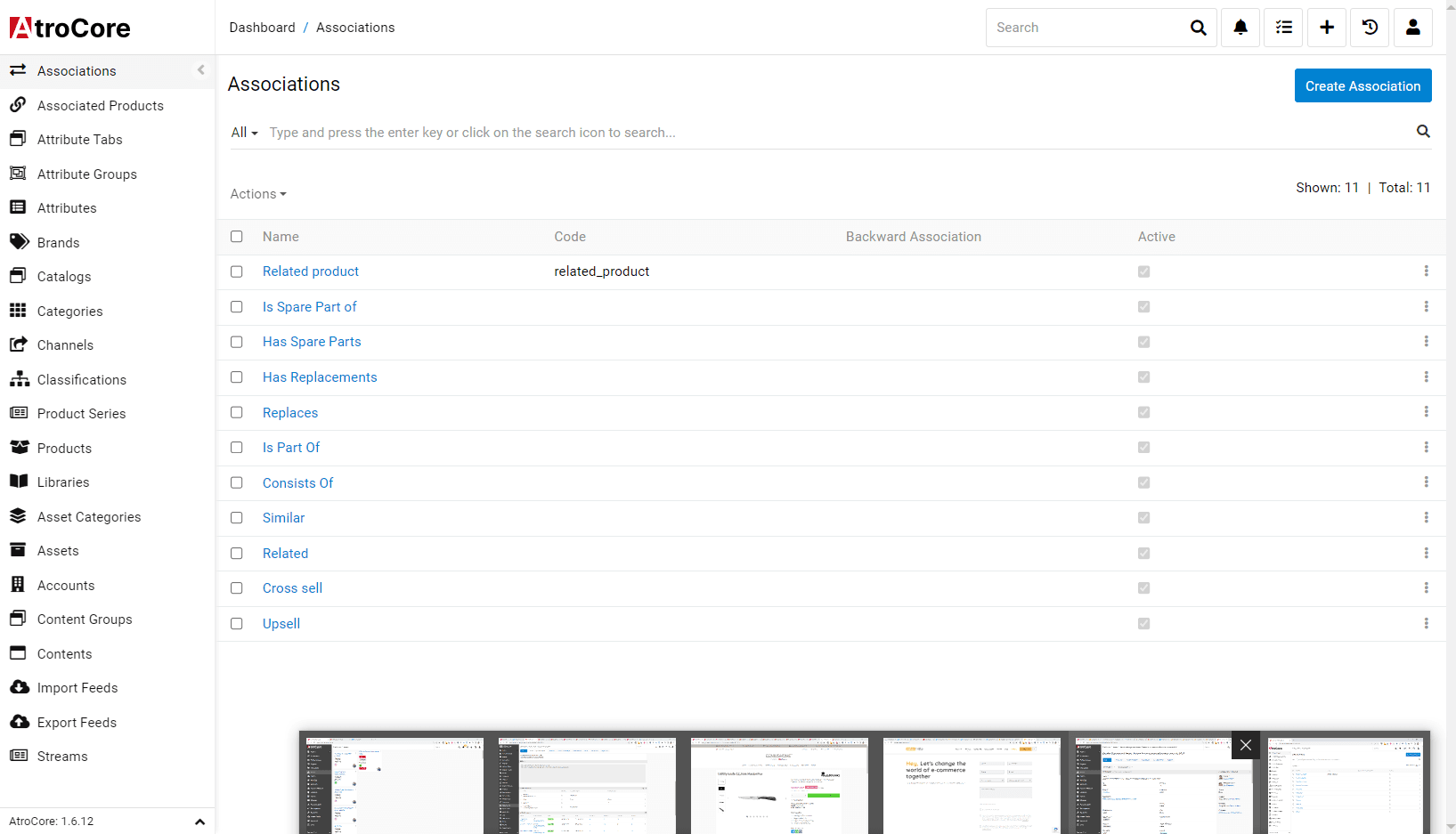
Task: Tick the select-all checkbox in table header
Action: 237,237
